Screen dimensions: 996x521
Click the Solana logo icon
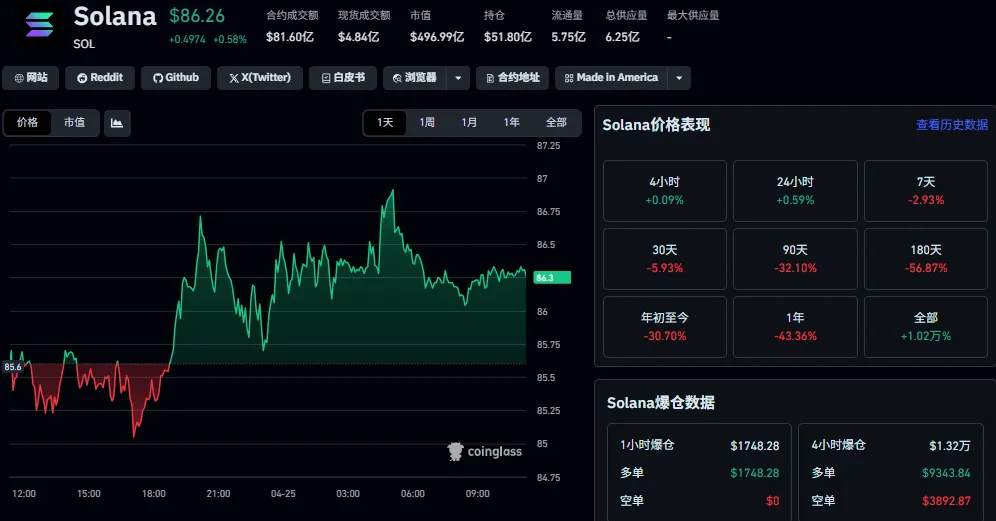(x=39, y=24)
